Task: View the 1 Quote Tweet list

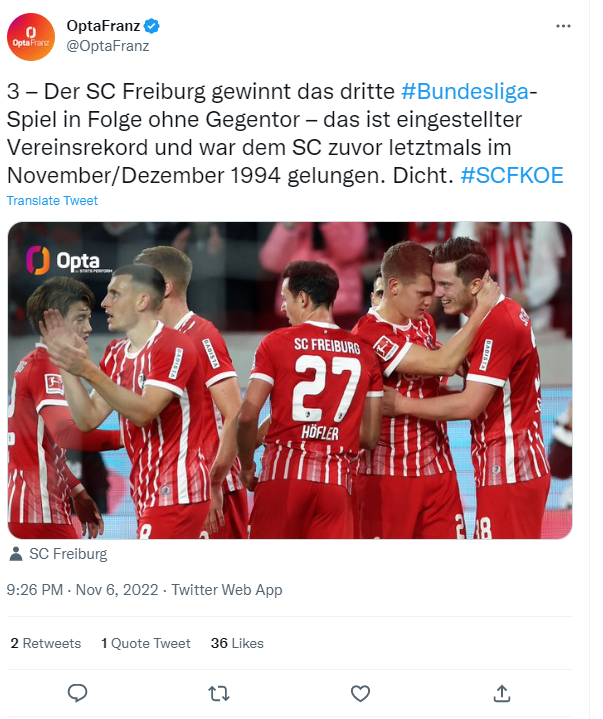Action: [146, 643]
